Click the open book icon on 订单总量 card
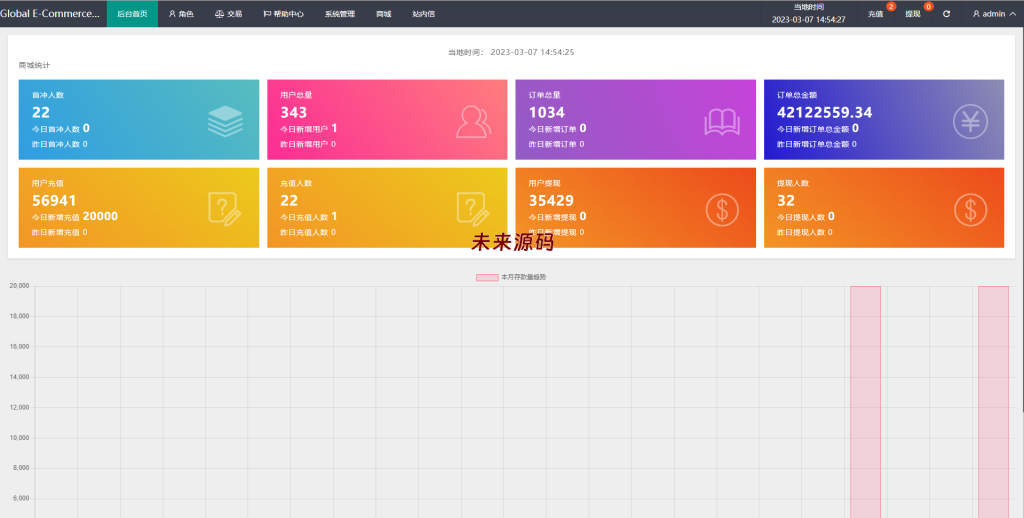This screenshot has width=1024, height=518. point(722,122)
